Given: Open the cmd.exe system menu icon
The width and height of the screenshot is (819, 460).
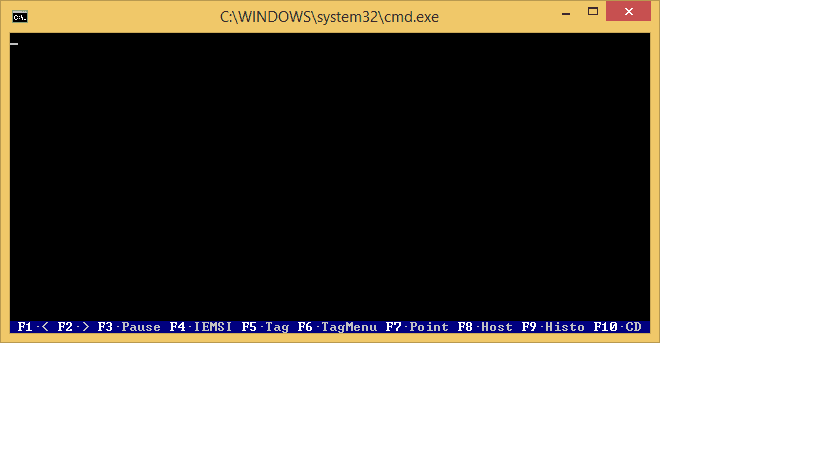Looking at the screenshot, I should pyautogui.click(x=20, y=17).
